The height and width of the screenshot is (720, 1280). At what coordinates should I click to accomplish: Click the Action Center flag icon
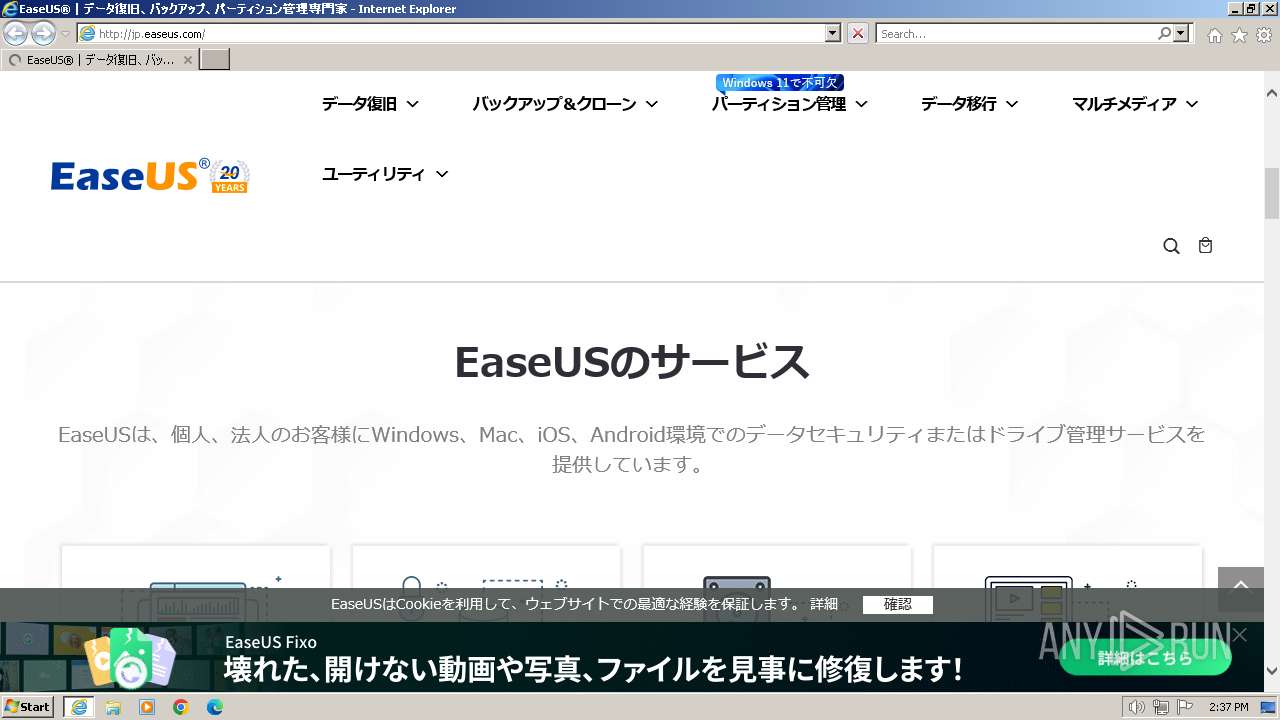coord(1185,707)
